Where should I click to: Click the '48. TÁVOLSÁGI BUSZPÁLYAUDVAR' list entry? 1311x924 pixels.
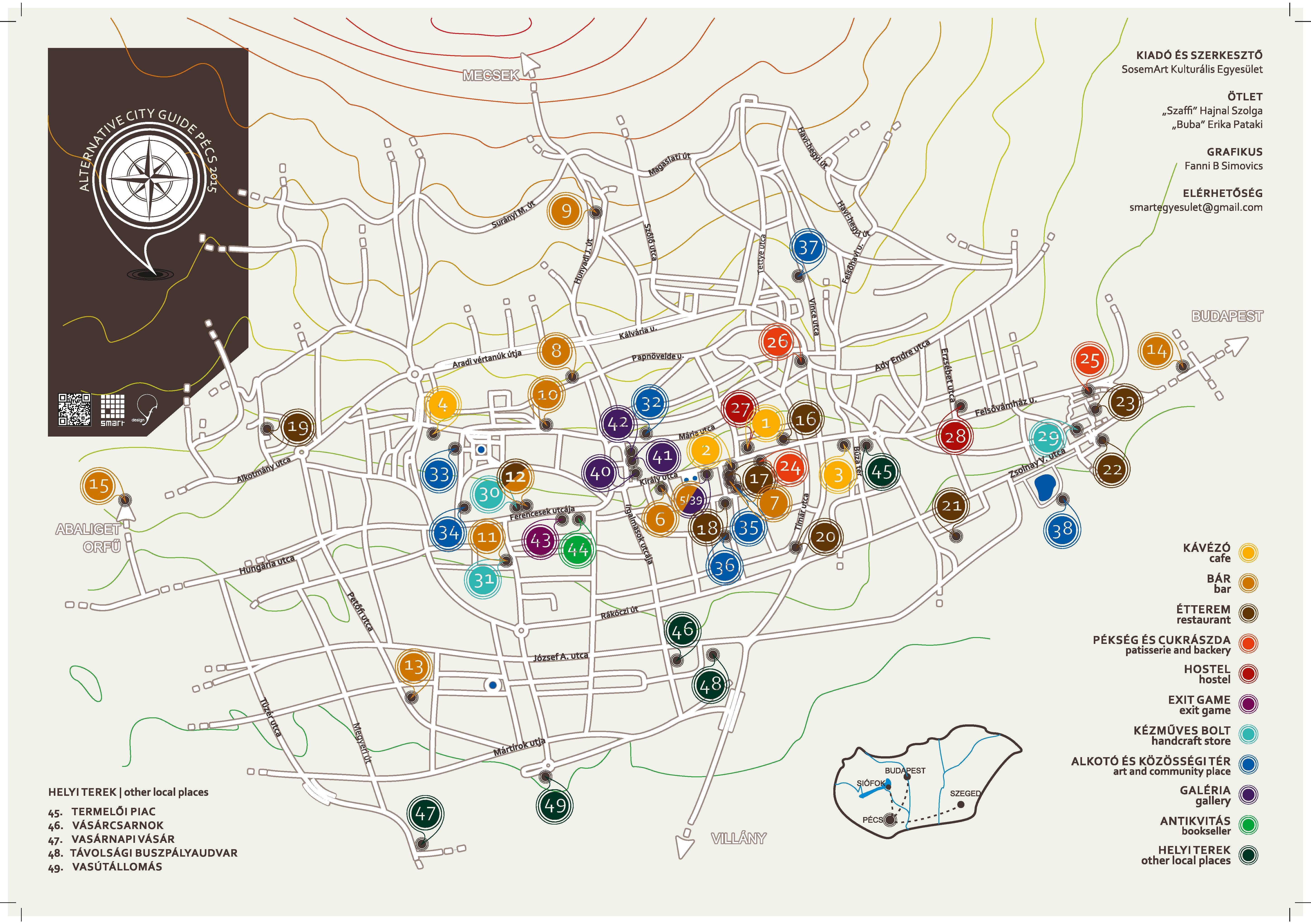tap(143, 853)
